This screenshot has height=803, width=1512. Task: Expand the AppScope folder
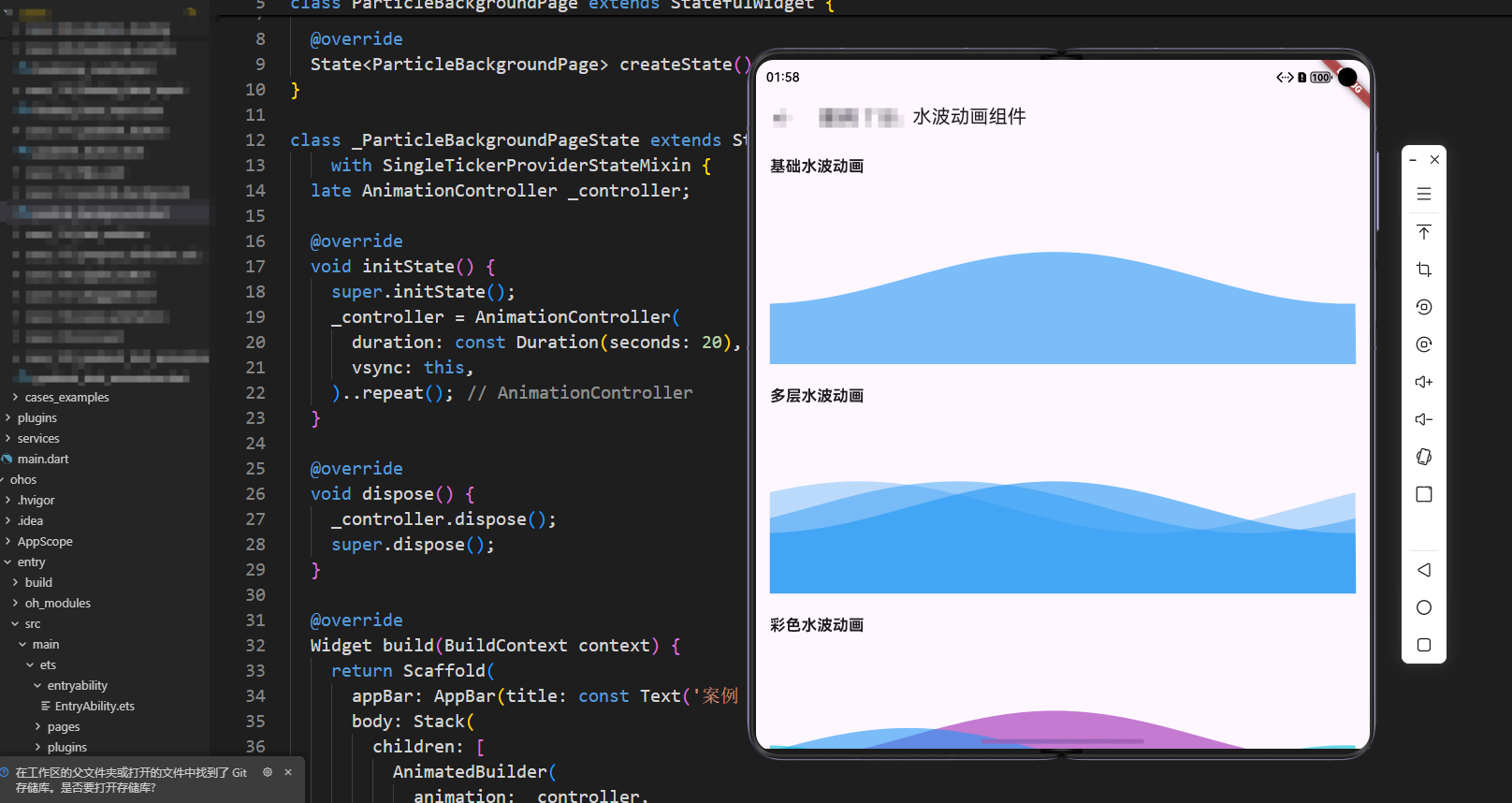click(7, 541)
